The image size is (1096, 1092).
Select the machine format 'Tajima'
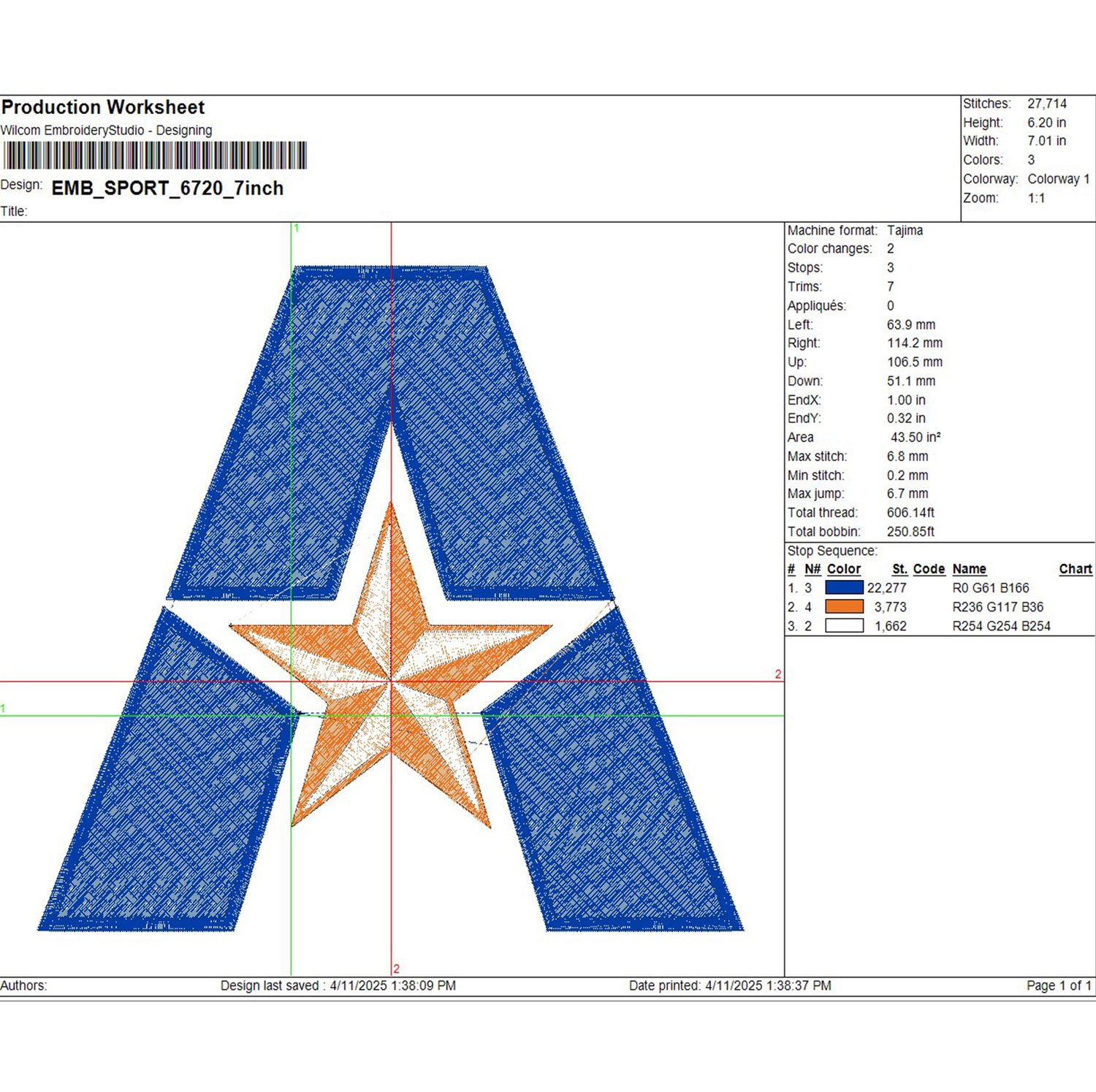point(905,230)
